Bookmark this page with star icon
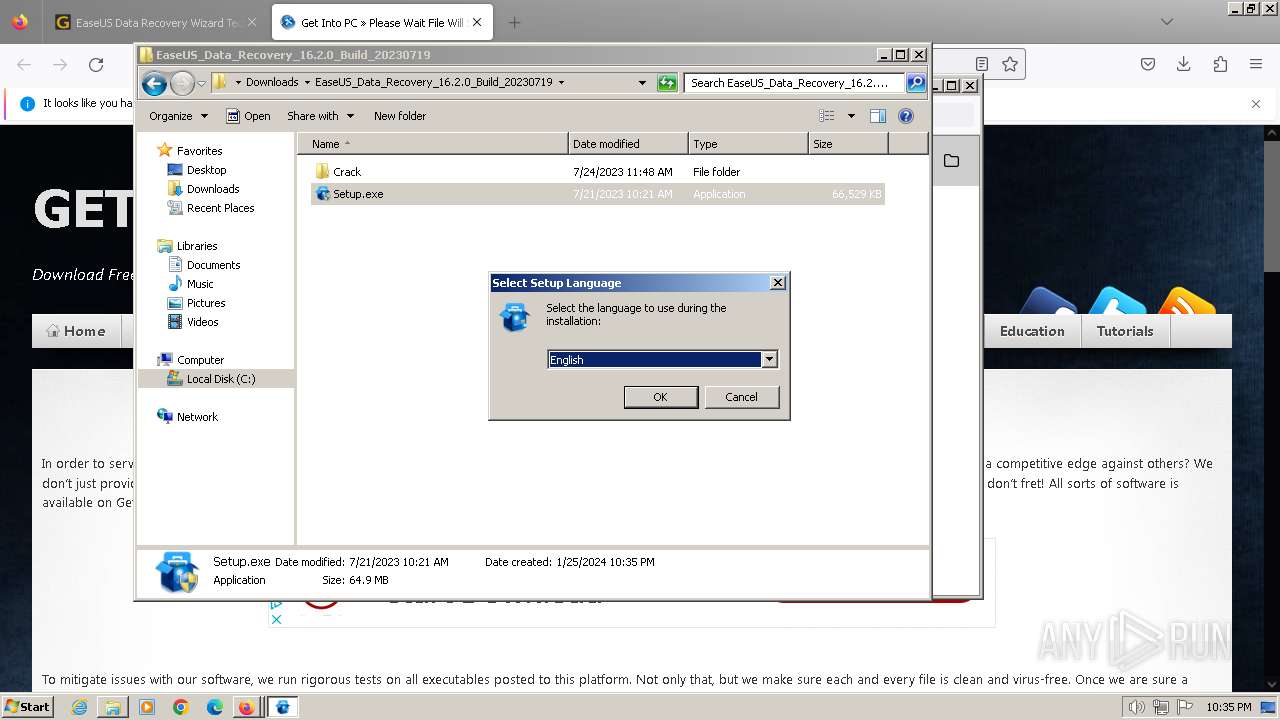 pyautogui.click(x=1010, y=64)
